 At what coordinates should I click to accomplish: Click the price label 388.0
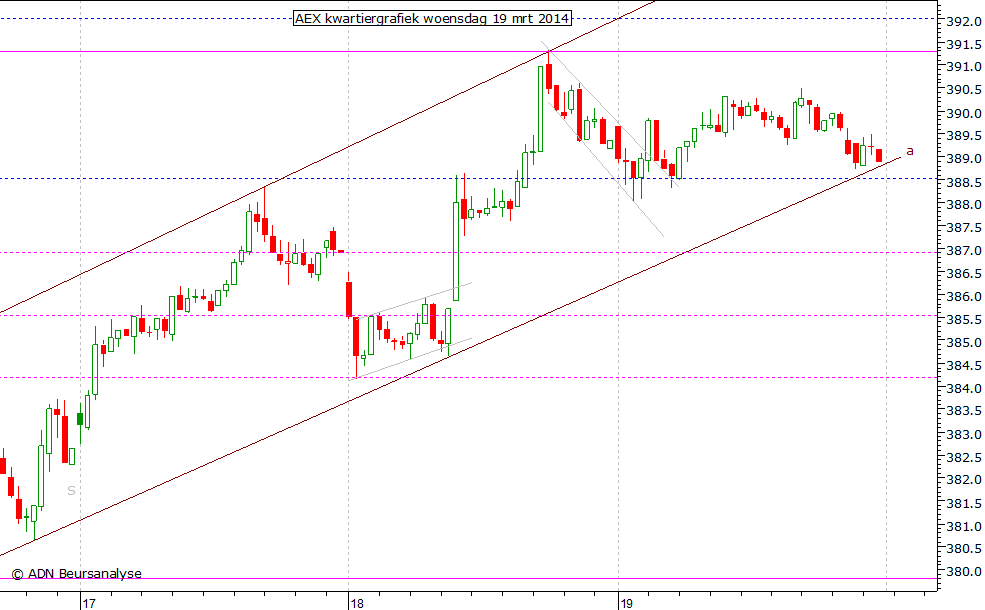[x=964, y=205]
